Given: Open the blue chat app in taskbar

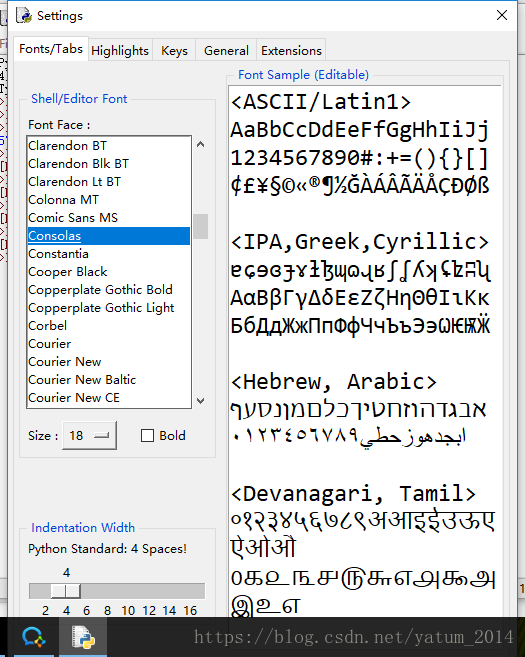Looking at the screenshot, I should (x=34, y=637).
